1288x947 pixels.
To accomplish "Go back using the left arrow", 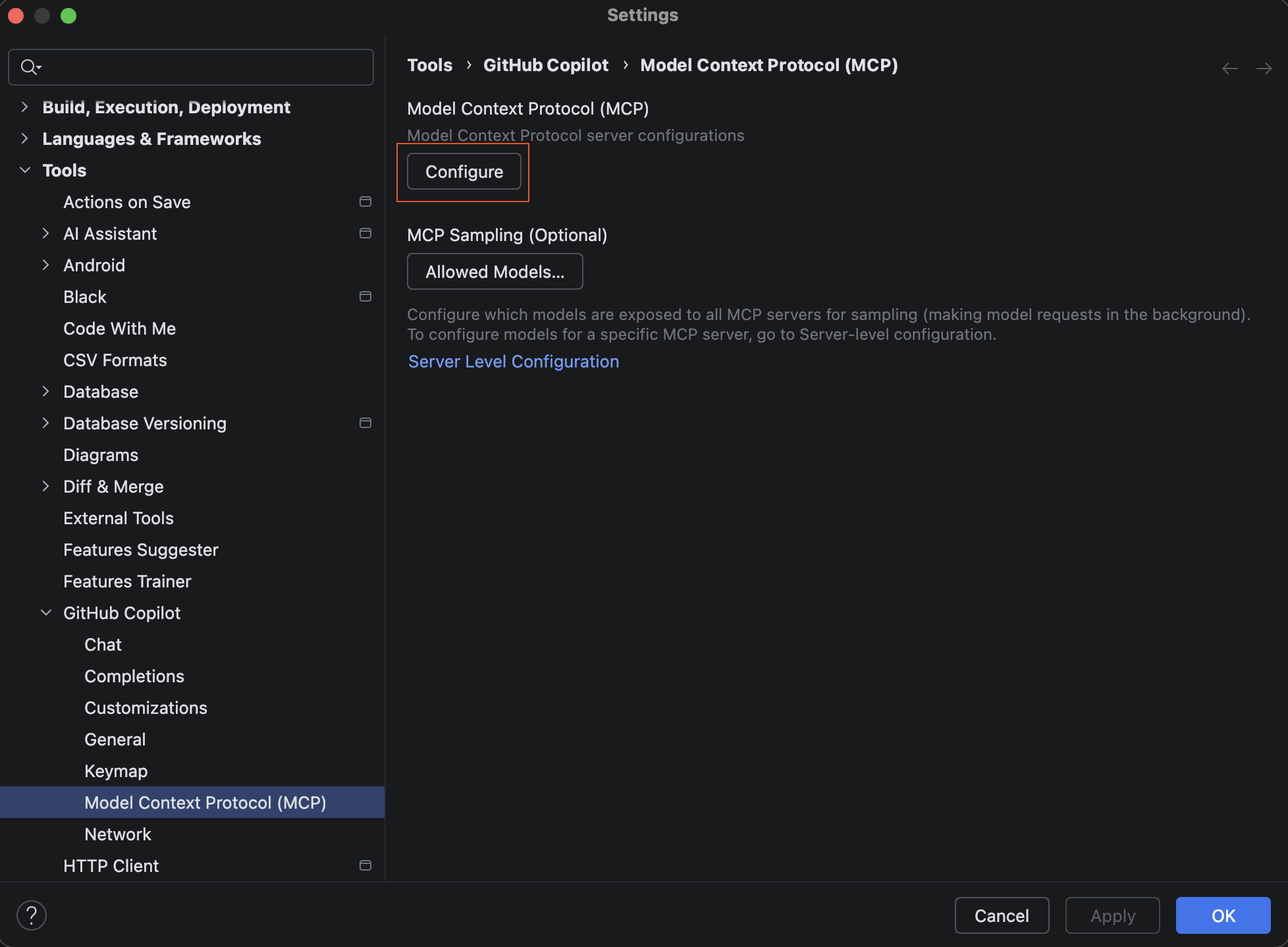I will click(1229, 68).
